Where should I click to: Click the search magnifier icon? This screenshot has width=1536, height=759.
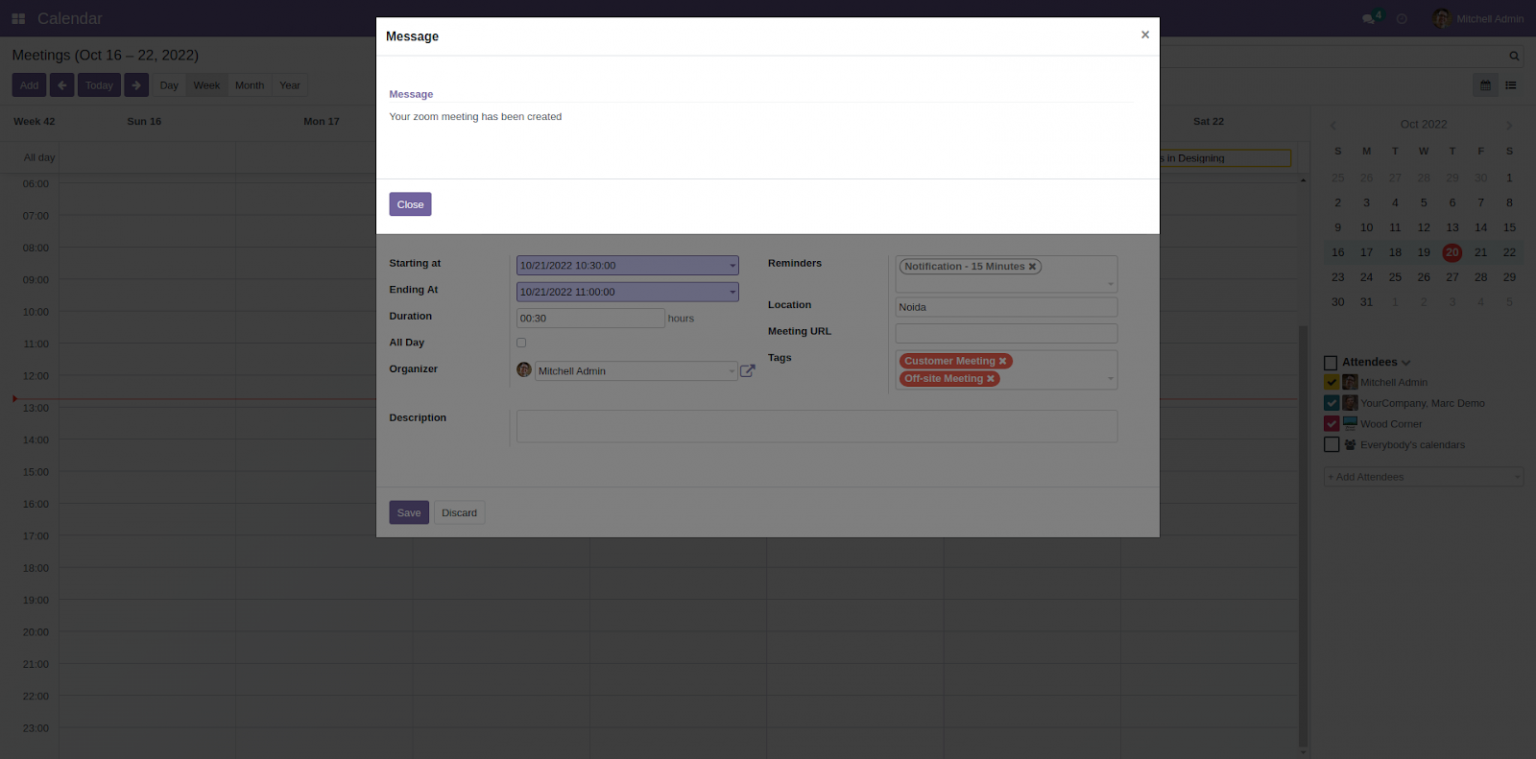[x=1513, y=56]
